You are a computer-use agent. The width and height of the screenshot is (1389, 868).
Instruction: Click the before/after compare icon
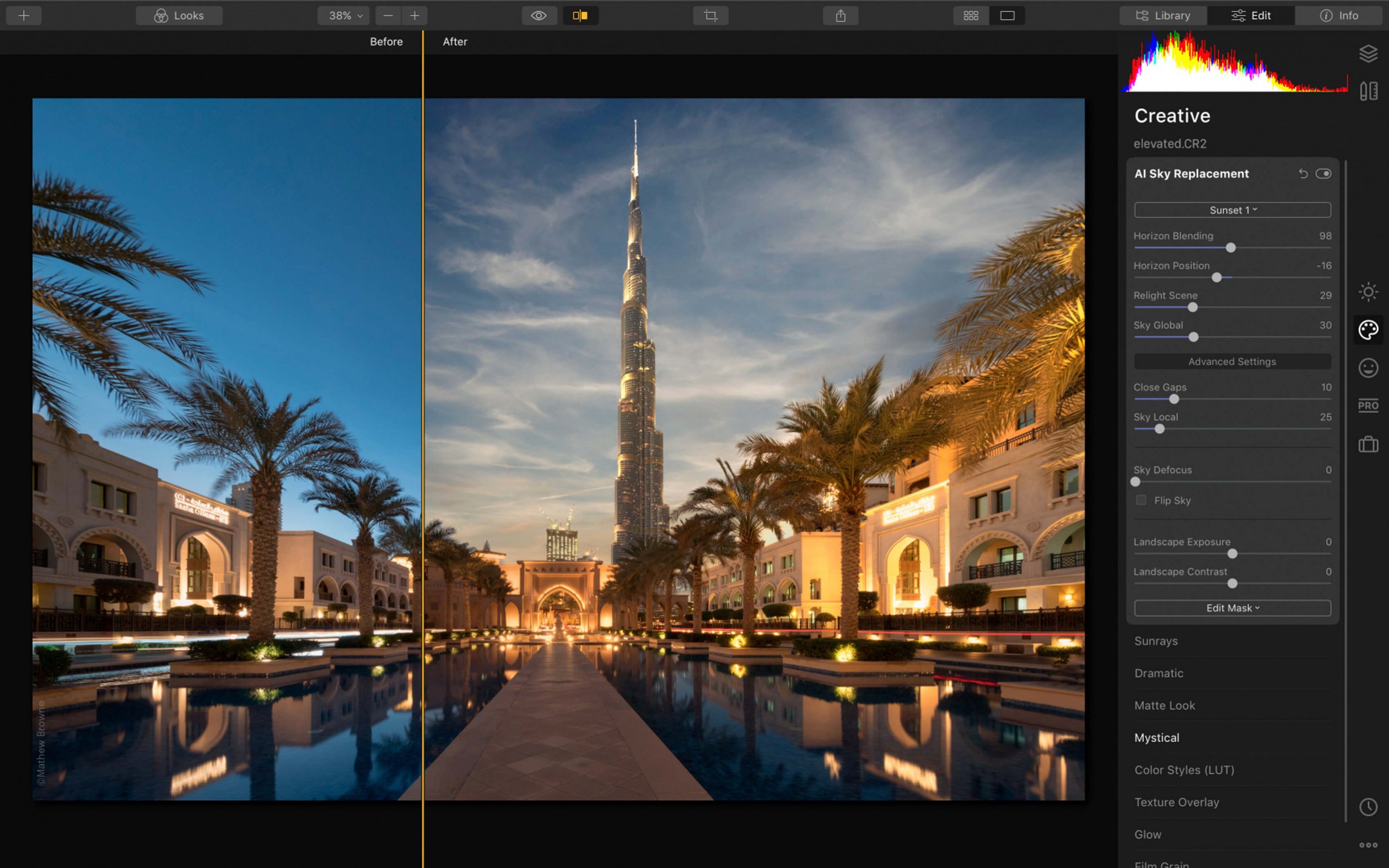(x=580, y=15)
